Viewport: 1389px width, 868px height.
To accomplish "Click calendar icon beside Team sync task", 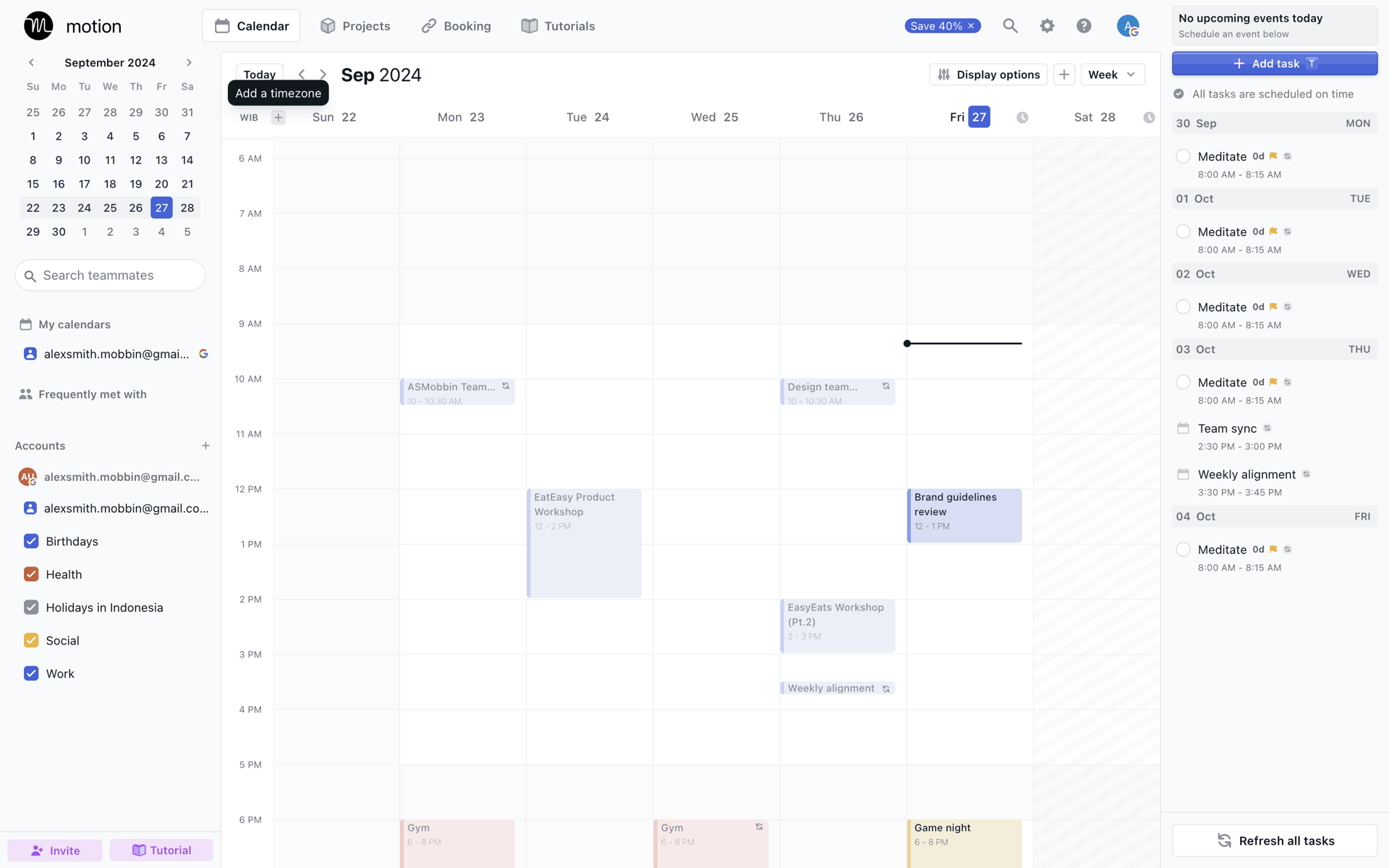I will pos(1183,428).
